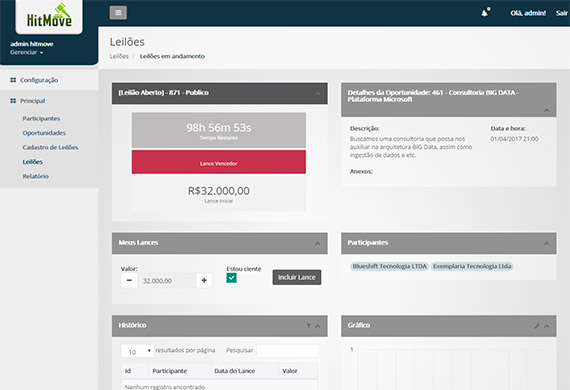The width and height of the screenshot is (570, 390).
Task: Click the grid icon beside Principal
Action: pyautogui.click(x=13, y=101)
